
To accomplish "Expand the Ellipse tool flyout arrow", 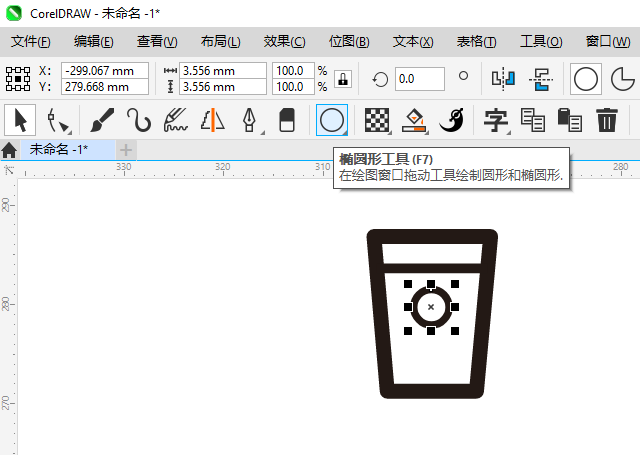I will [345, 133].
